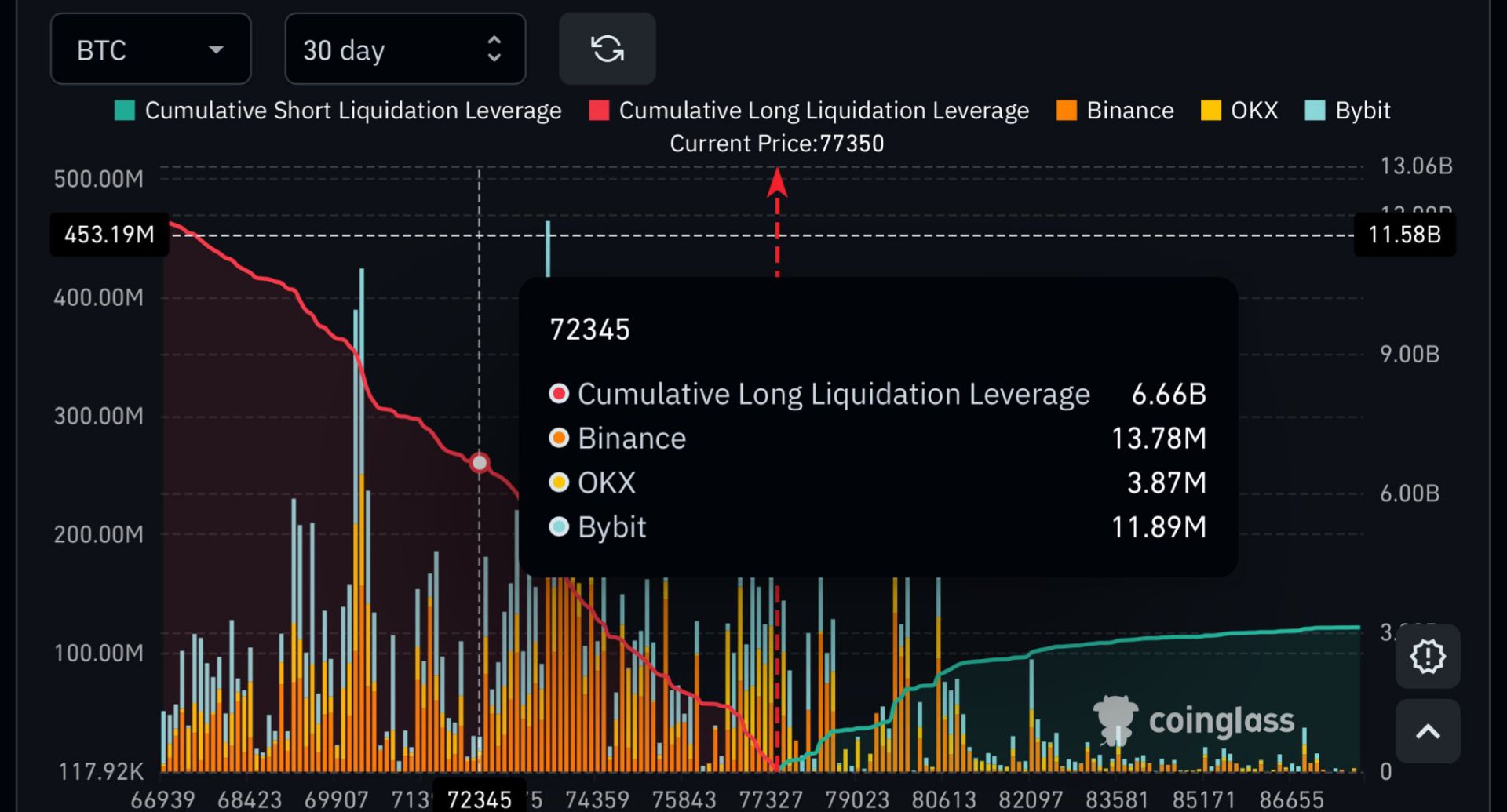Click the 66939 price axis label
Viewport: 1507px width, 812px height.
tap(162, 799)
